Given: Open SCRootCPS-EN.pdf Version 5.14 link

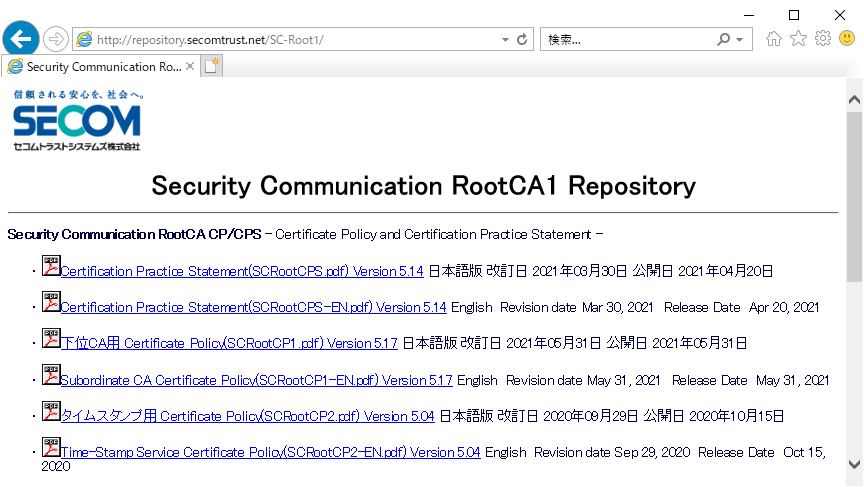Looking at the screenshot, I should [x=253, y=307].
